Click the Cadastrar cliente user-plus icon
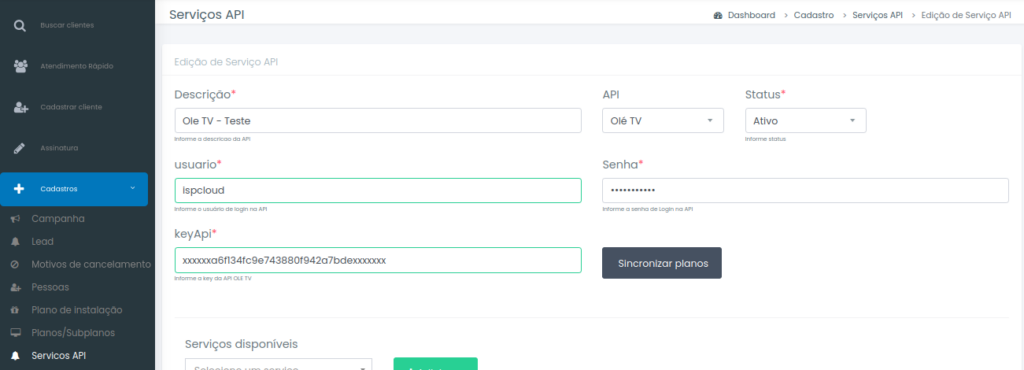Viewport: 1024px width, 370px height. [x=20, y=107]
